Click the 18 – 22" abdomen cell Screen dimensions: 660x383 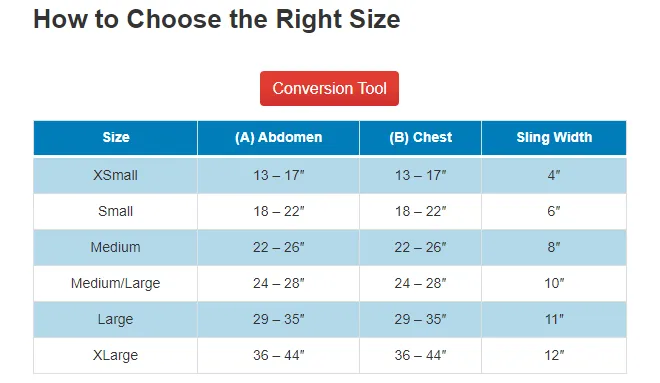278,211
